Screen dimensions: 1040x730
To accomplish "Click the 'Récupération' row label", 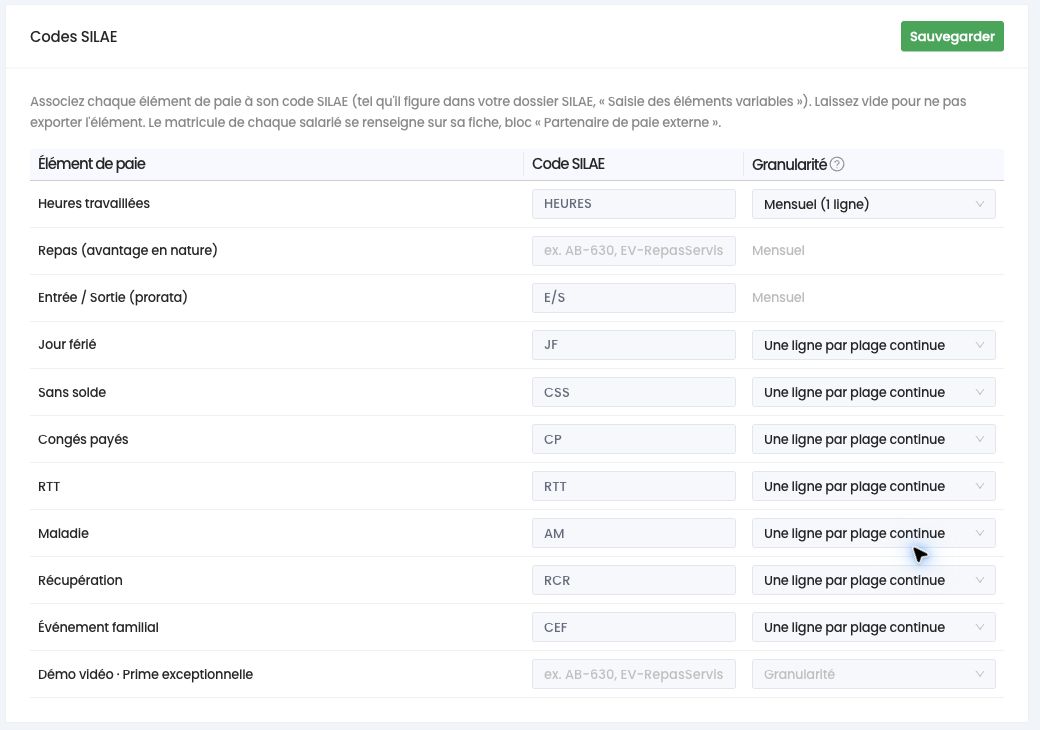I will (80, 581).
